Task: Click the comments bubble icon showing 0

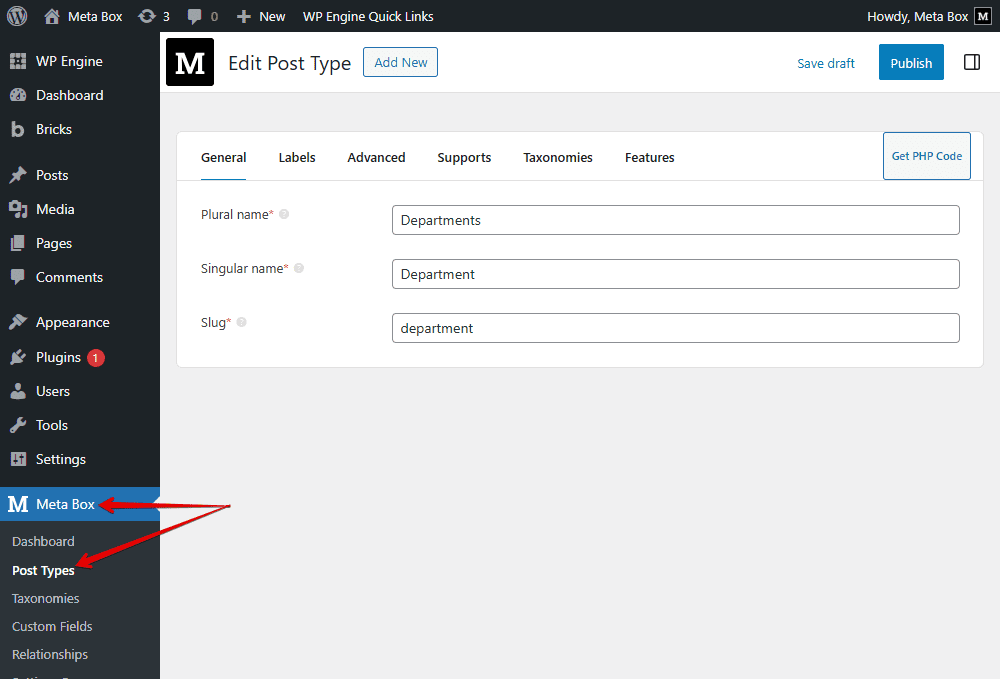Action: pyautogui.click(x=197, y=16)
